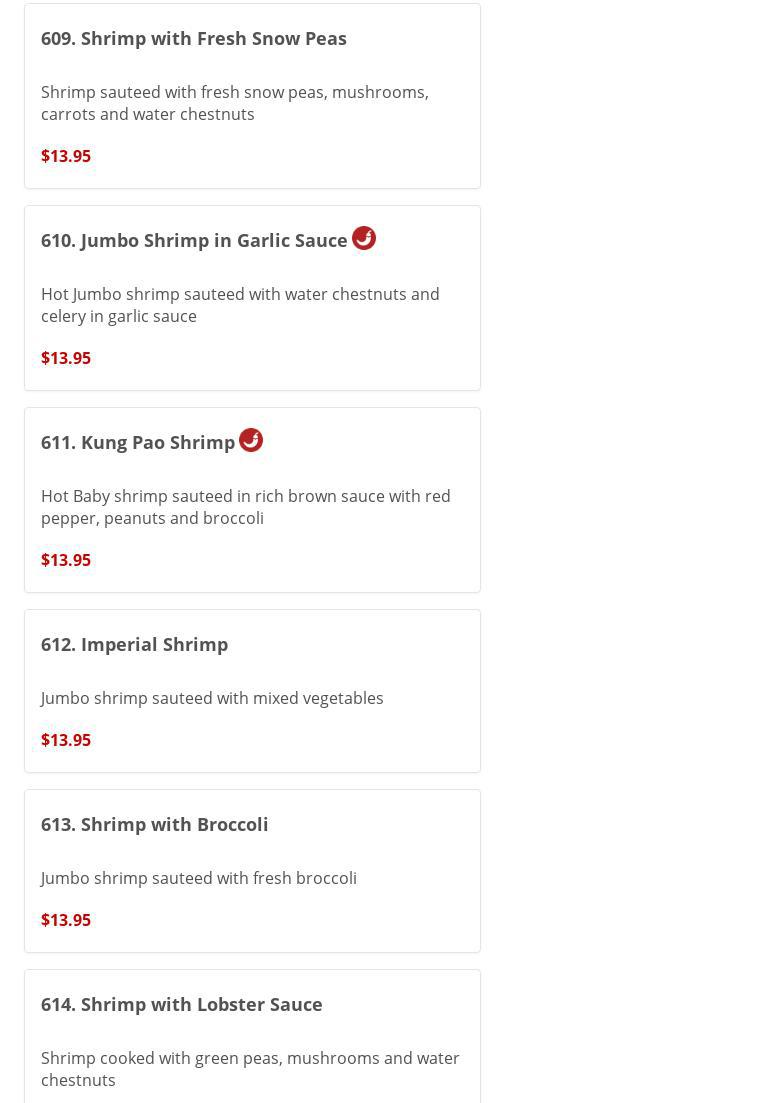Click the price of Shrimp with Fresh Snow Peas
Screen dimensions: 770x1103
66,156
